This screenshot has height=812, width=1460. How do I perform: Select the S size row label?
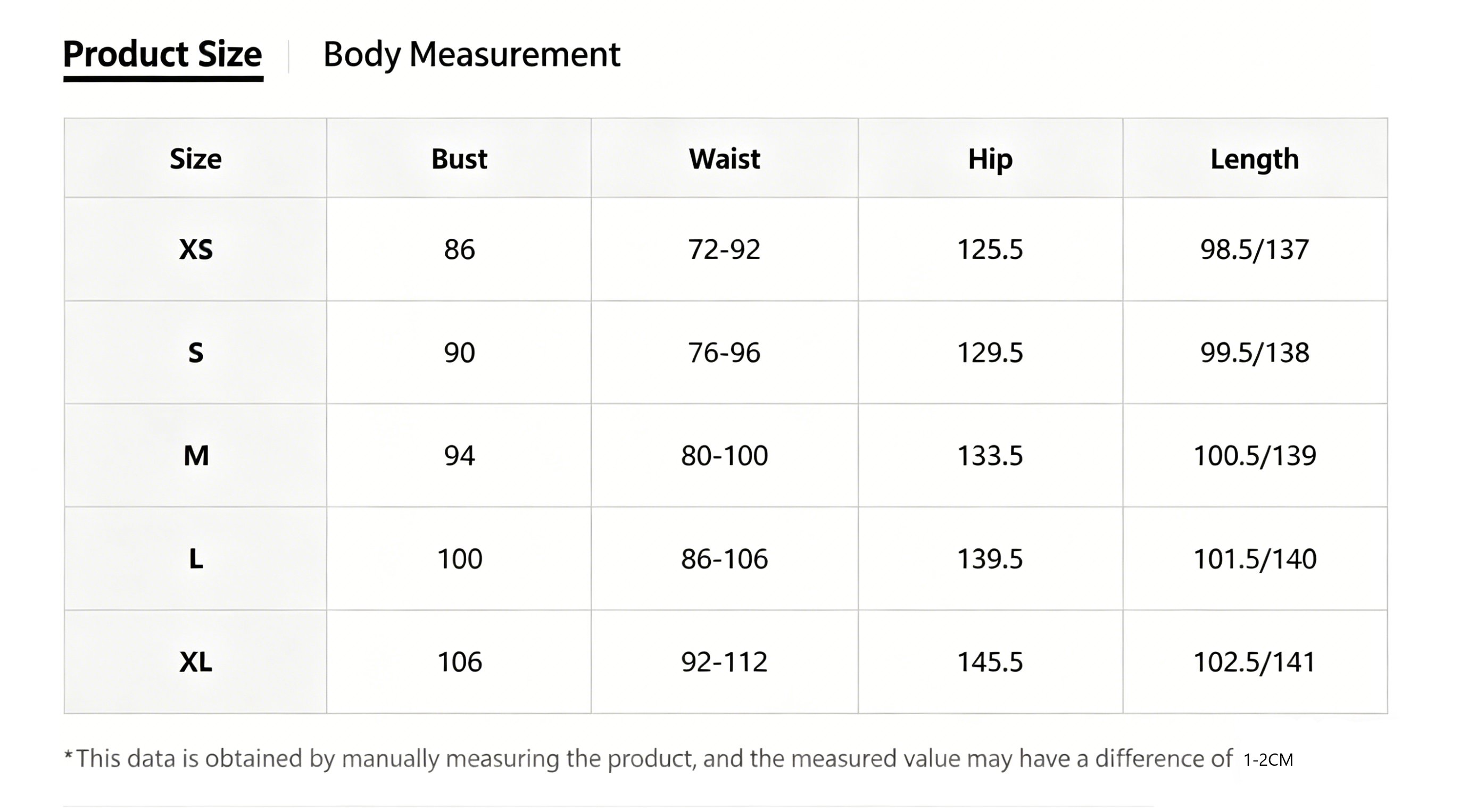pyautogui.click(x=196, y=352)
